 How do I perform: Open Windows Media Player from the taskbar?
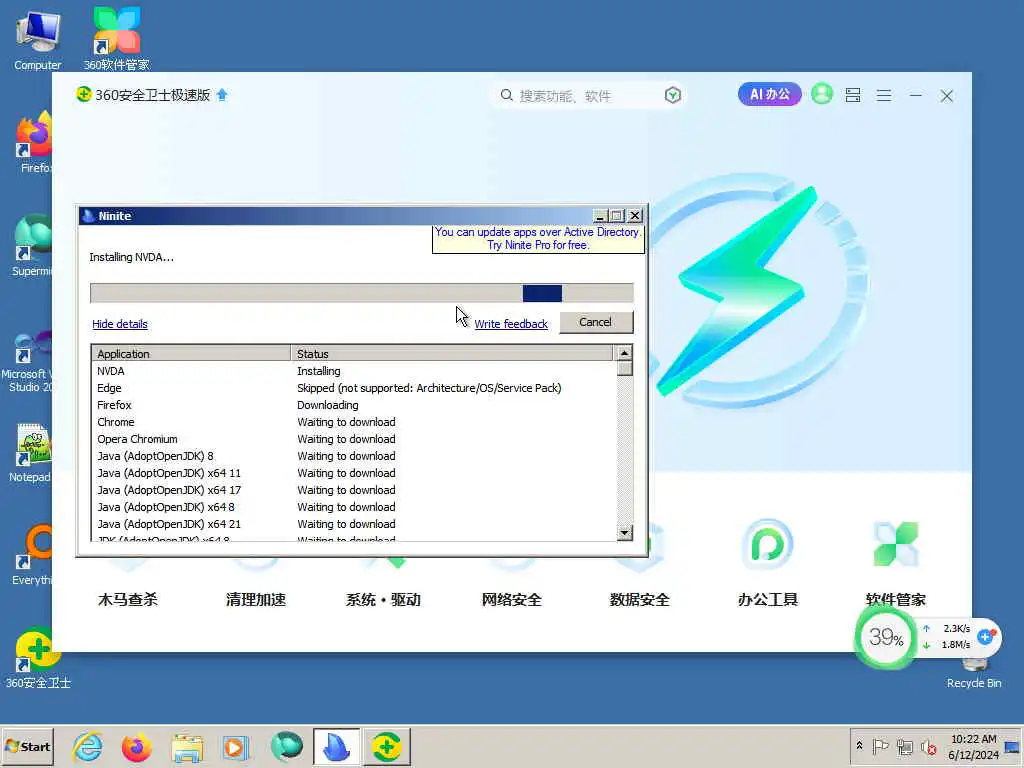[236, 747]
